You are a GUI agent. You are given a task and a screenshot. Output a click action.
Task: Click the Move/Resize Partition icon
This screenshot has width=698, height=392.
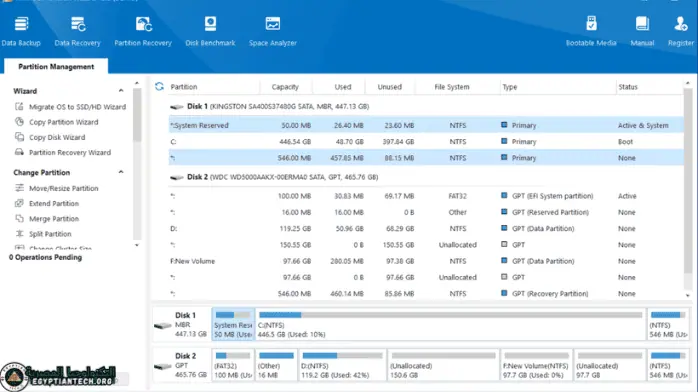19,188
